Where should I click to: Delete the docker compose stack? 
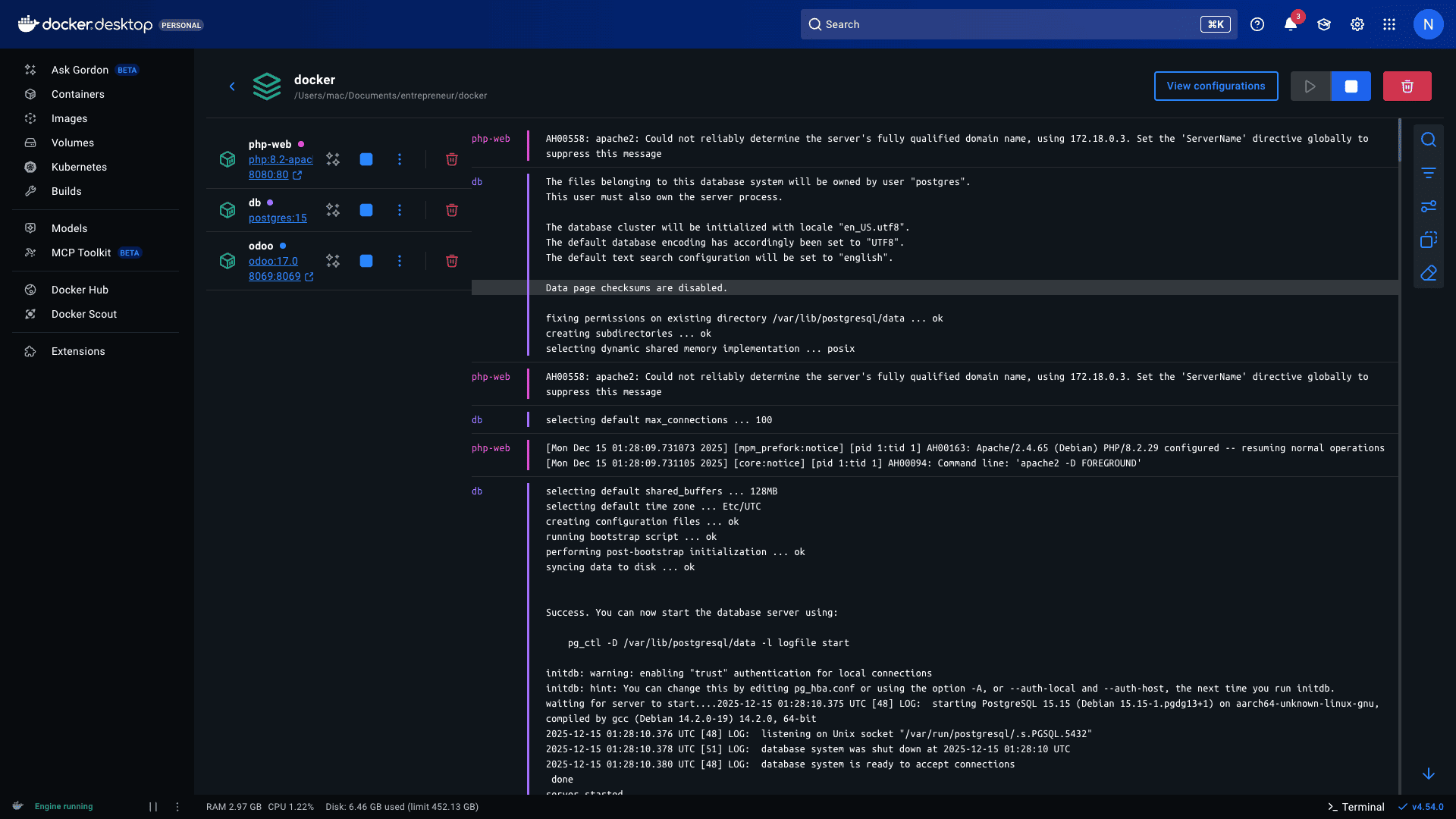pyautogui.click(x=1407, y=86)
